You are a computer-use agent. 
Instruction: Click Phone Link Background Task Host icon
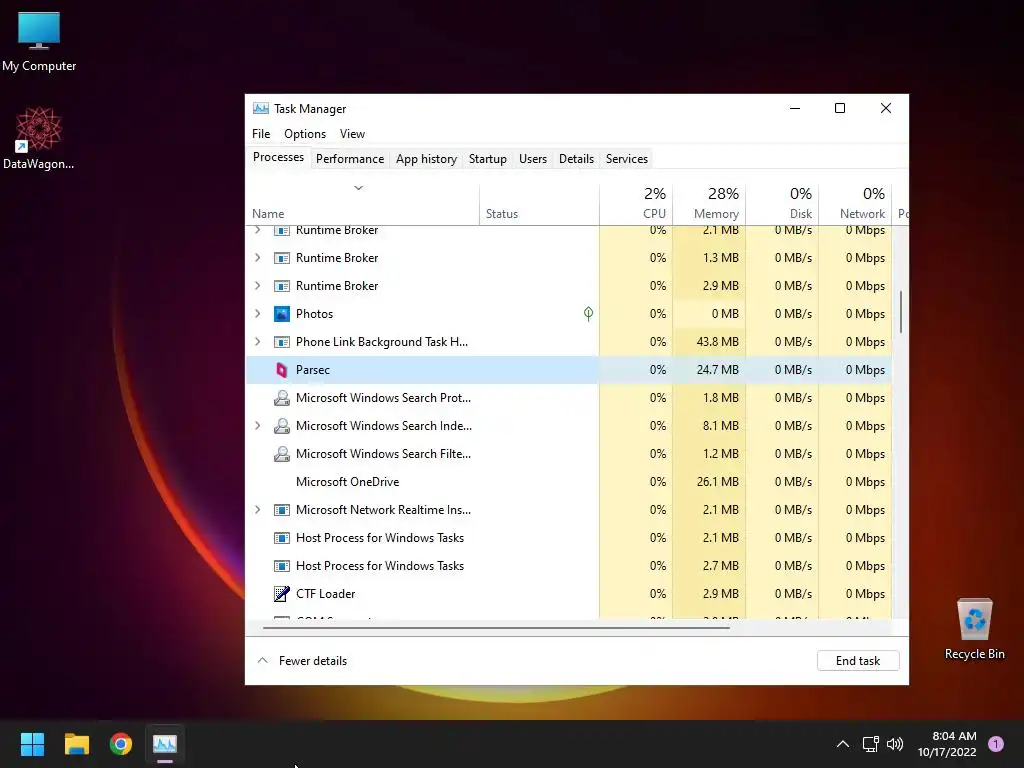[281, 342]
